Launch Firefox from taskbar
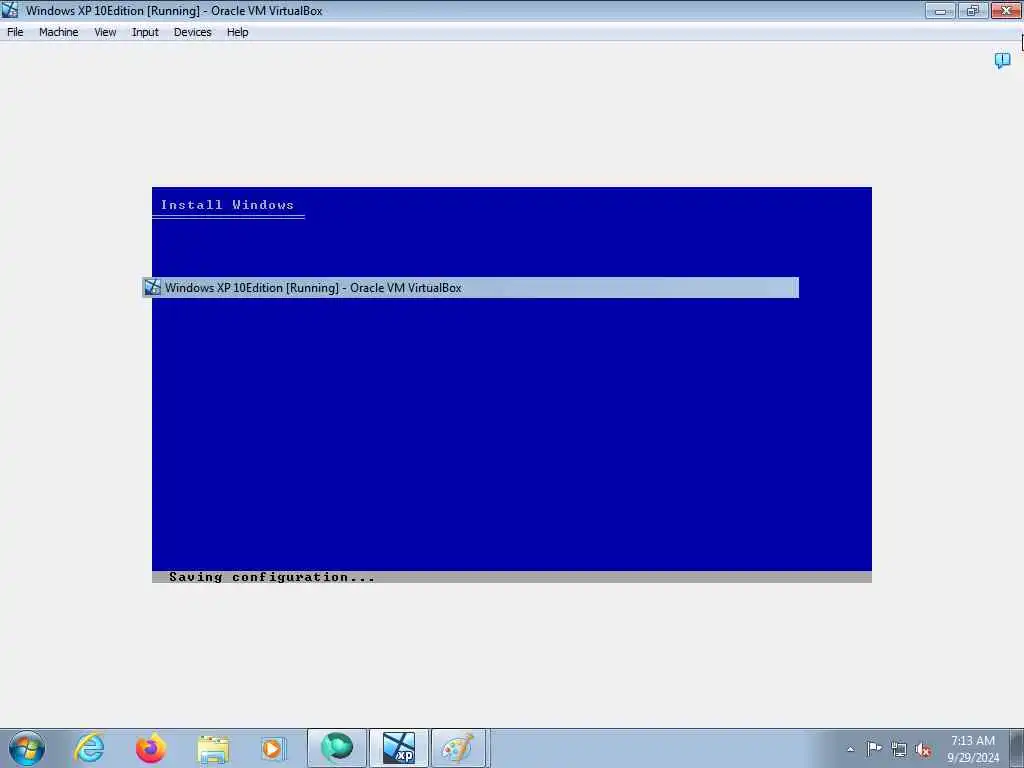Screen dimensions: 1024x768 [x=151, y=748]
